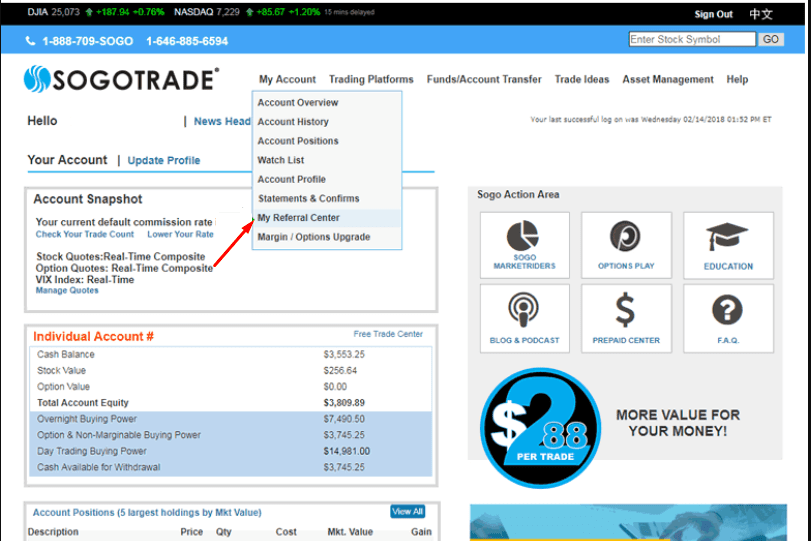Screen dimensions: 811x541
Task: Click the phone icon beside 1-888-709-SOGO
Action: (x=31, y=41)
